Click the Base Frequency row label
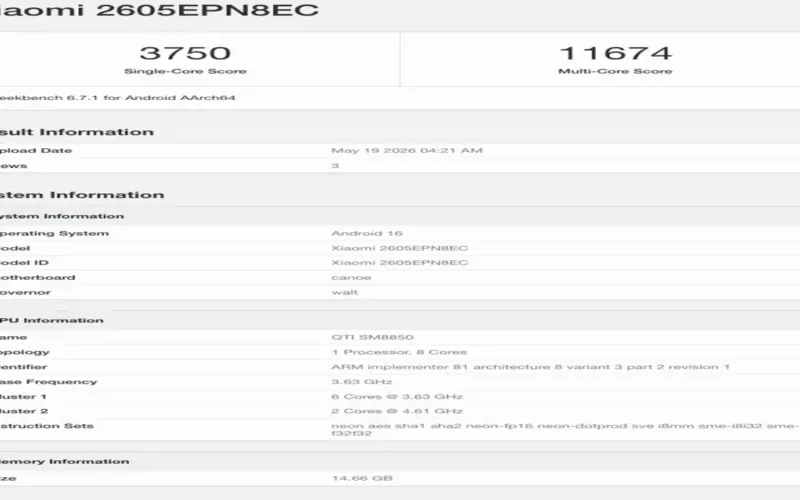800x500 pixels. (48, 382)
